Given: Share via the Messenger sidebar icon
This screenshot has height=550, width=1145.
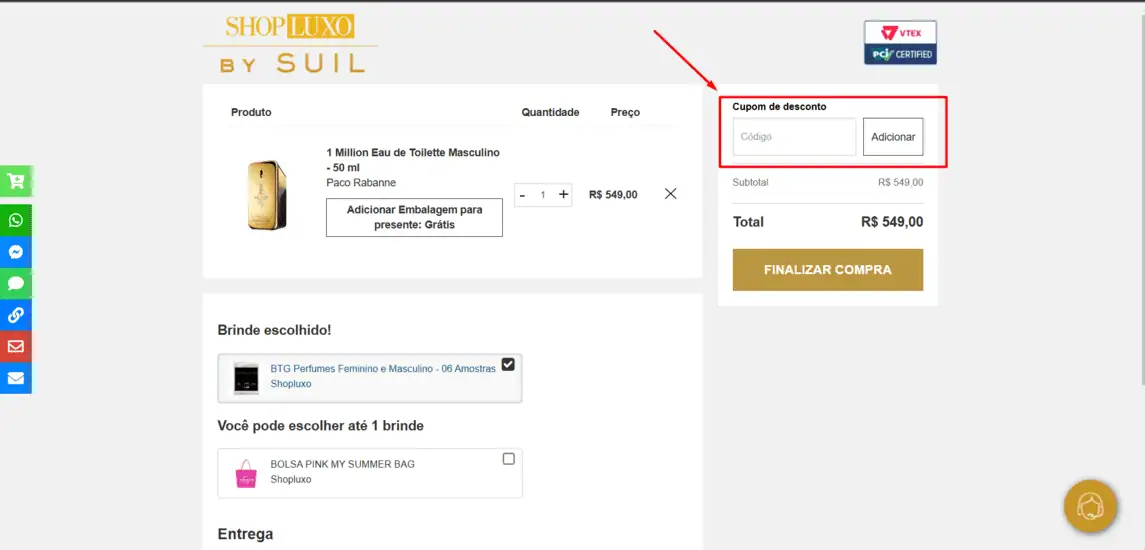Looking at the screenshot, I should coord(16,252).
